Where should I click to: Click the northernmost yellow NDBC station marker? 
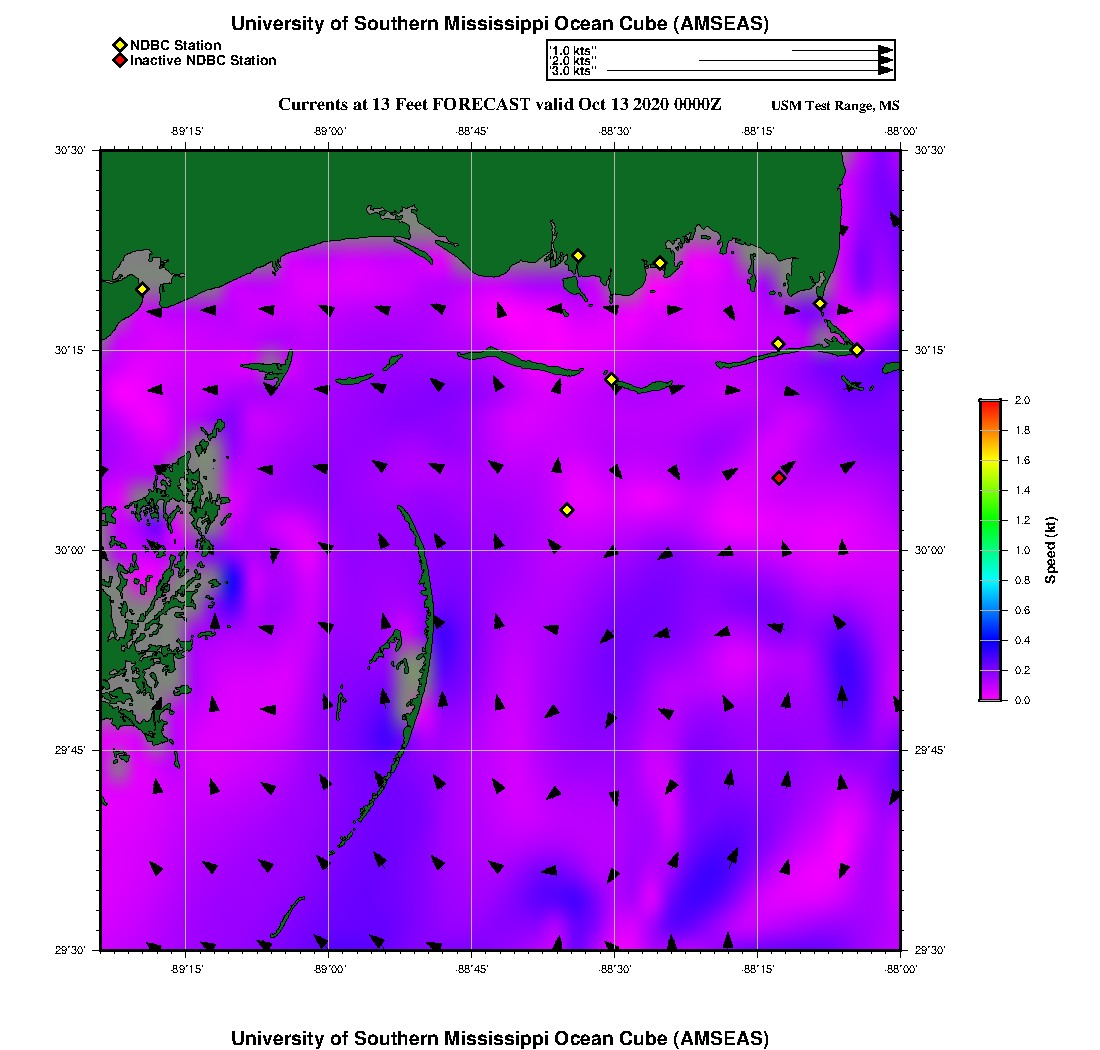pos(578,255)
